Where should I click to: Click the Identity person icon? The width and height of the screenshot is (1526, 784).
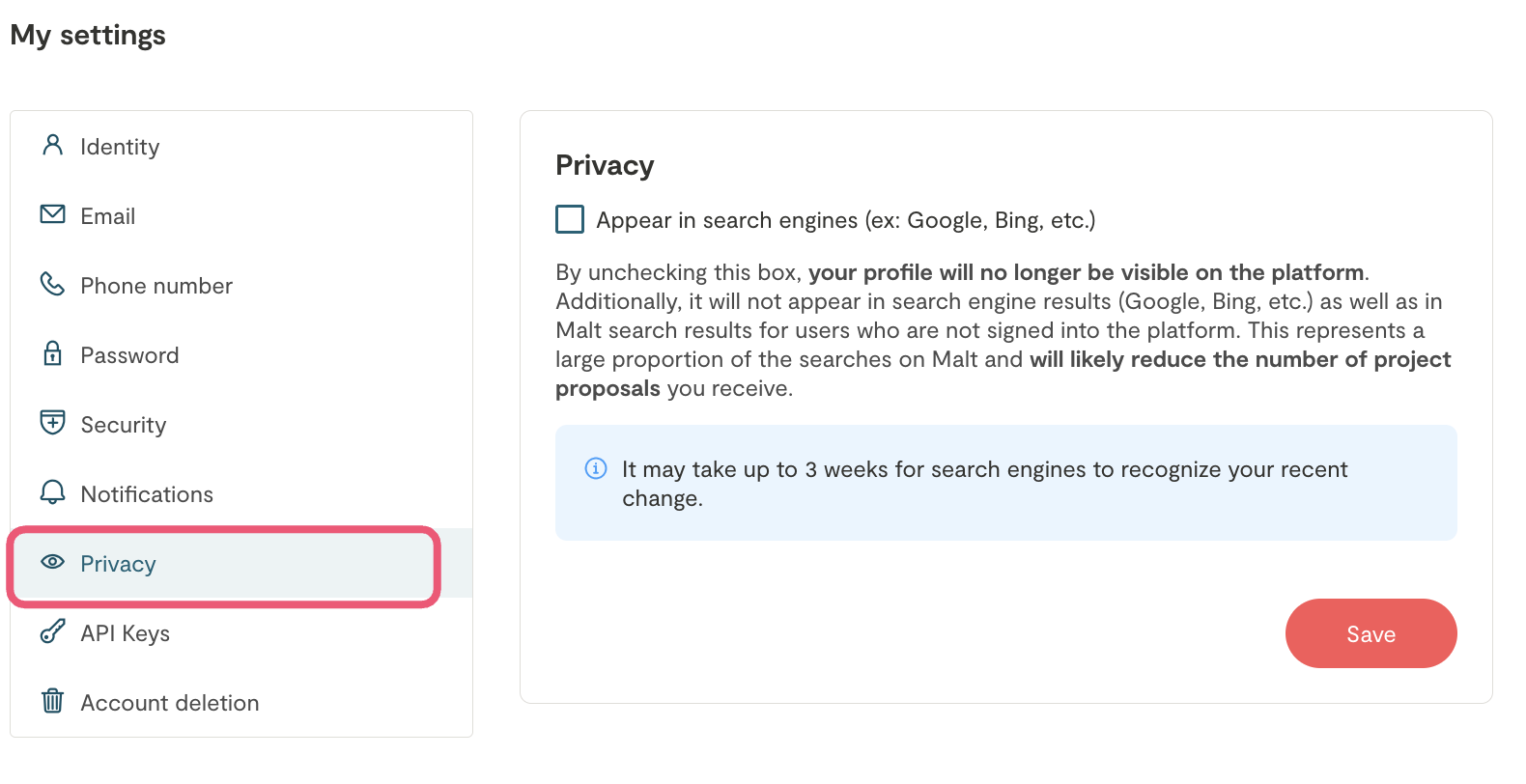click(53, 146)
